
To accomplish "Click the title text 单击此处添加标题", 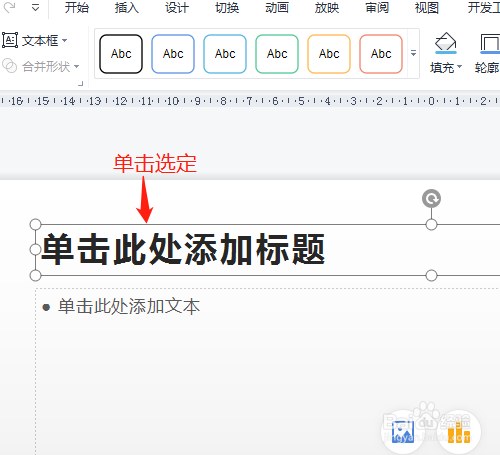I will tap(183, 249).
